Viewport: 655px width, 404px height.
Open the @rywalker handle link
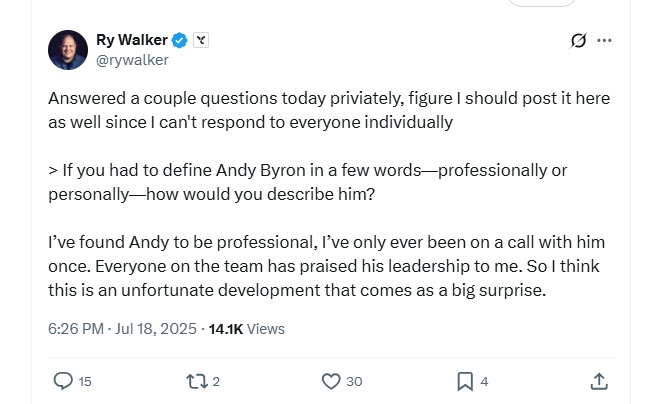click(132, 60)
